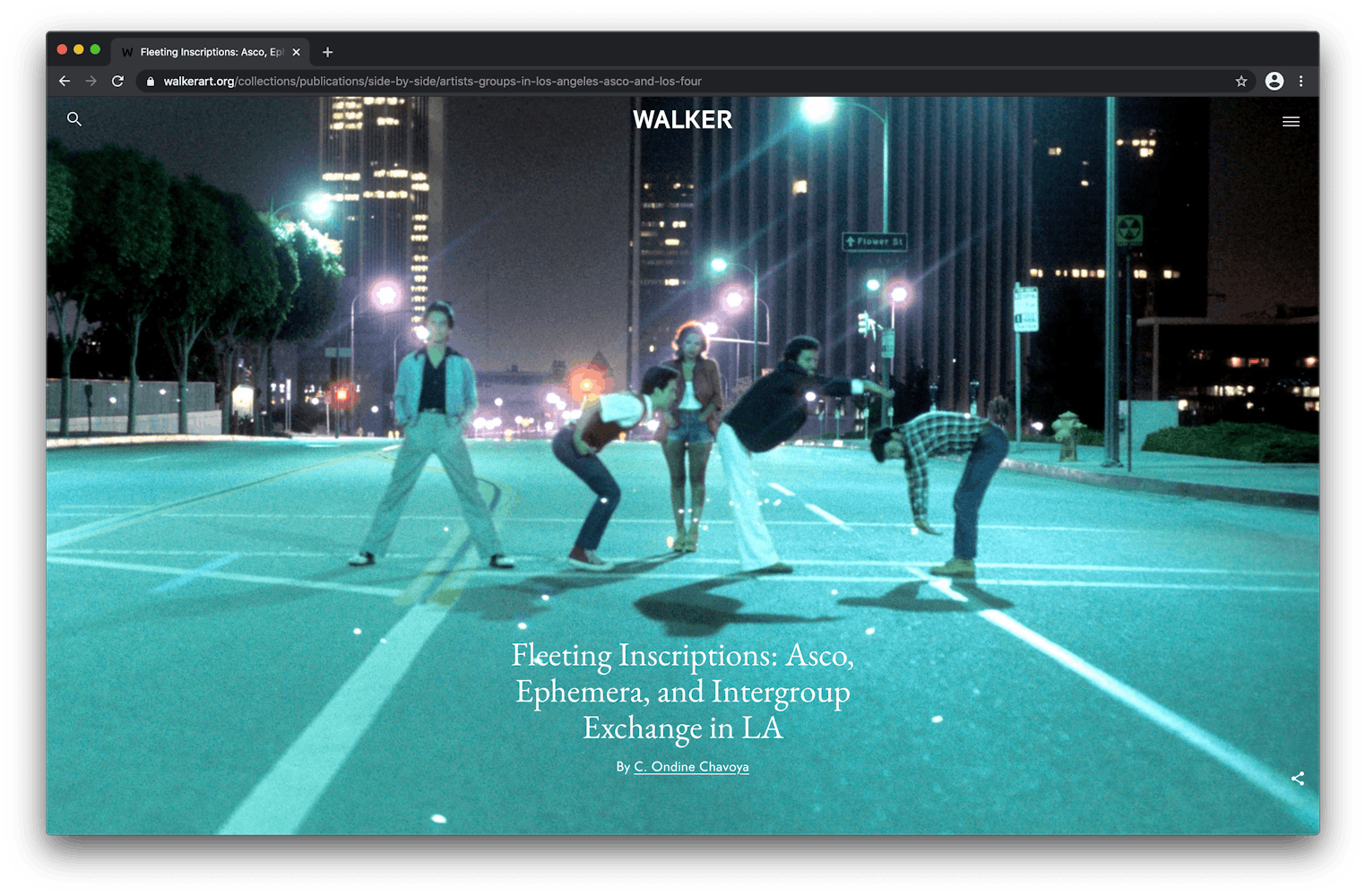
Task: Go forward to the next page
Action: (91, 82)
